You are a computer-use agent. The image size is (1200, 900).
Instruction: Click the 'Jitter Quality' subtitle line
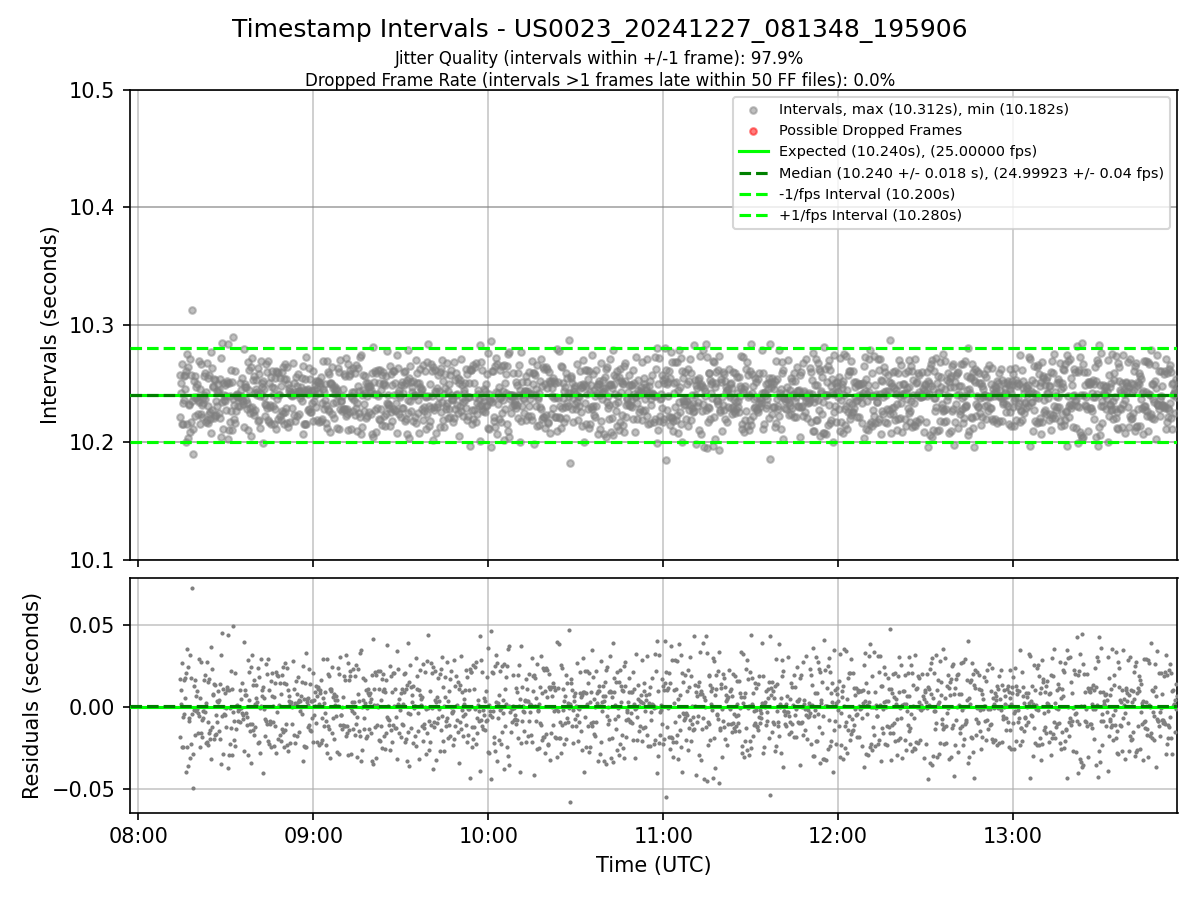tap(599, 58)
